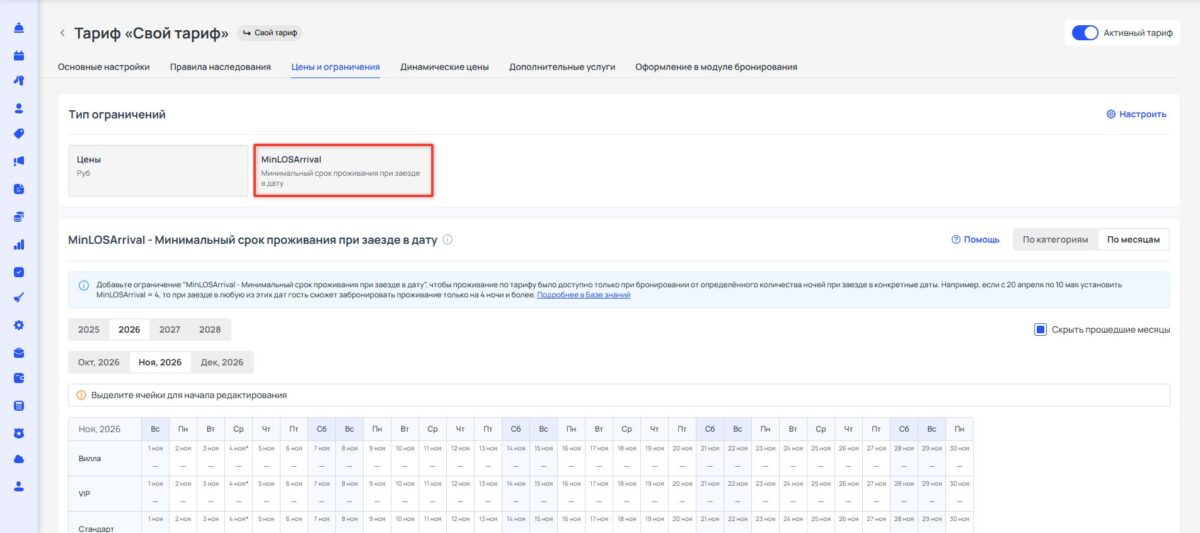Click the info icon beside the MinLOSArrival heading
Screen dimensions: 1200x533
click(x=448, y=240)
